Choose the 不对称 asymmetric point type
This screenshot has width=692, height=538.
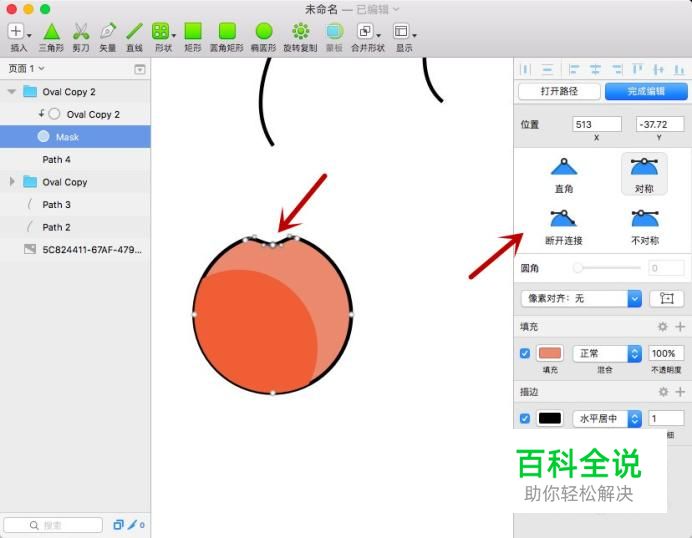645,227
